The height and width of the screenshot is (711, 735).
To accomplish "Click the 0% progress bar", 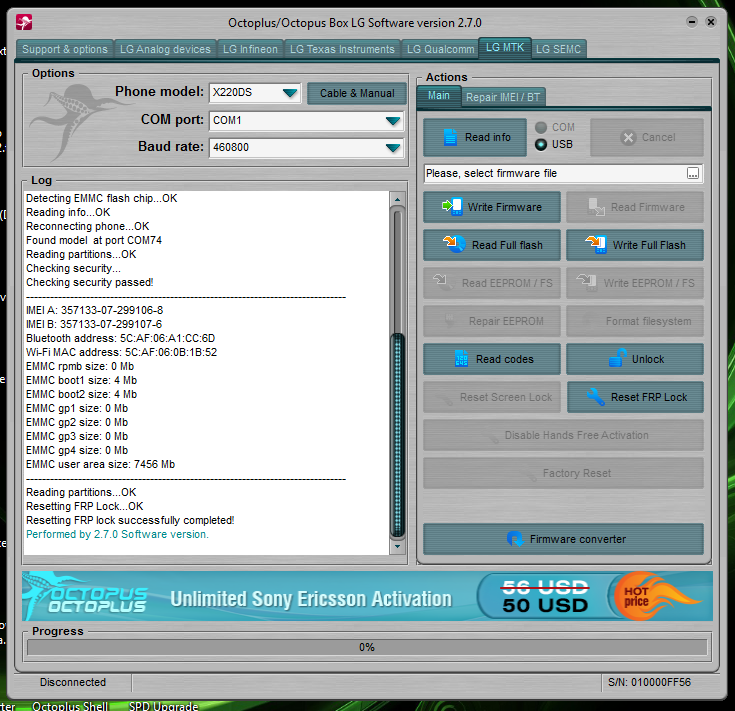I will click(x=367, y=647).
